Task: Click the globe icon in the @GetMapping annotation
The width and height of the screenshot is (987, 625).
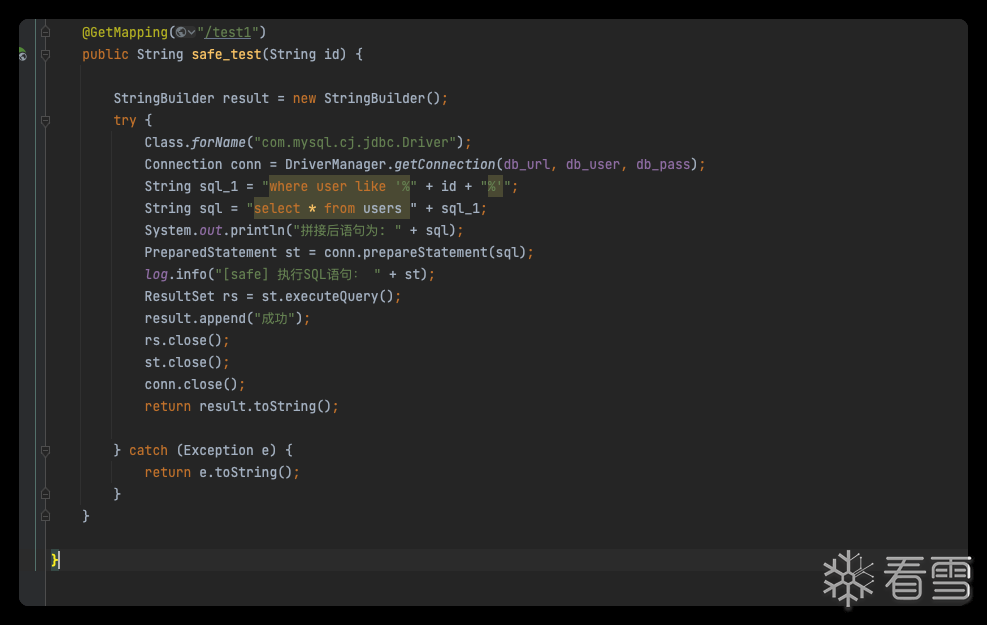Action: pos(180,33)
